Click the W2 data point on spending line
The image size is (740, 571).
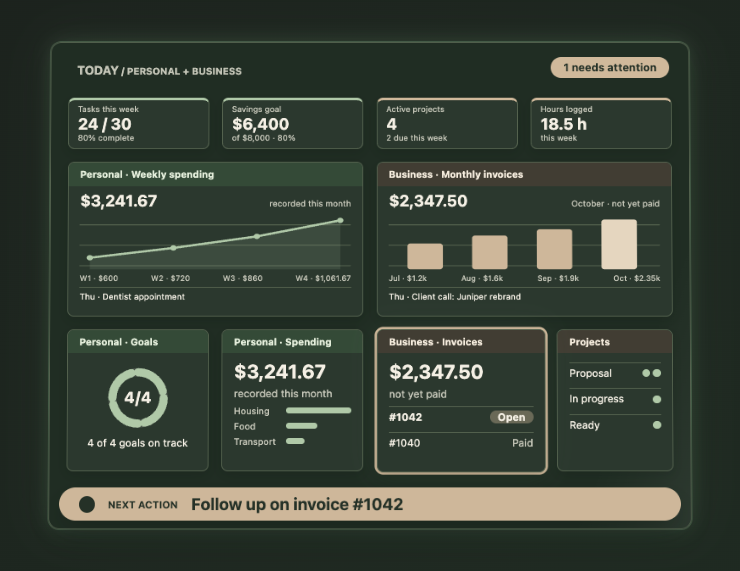173,248
